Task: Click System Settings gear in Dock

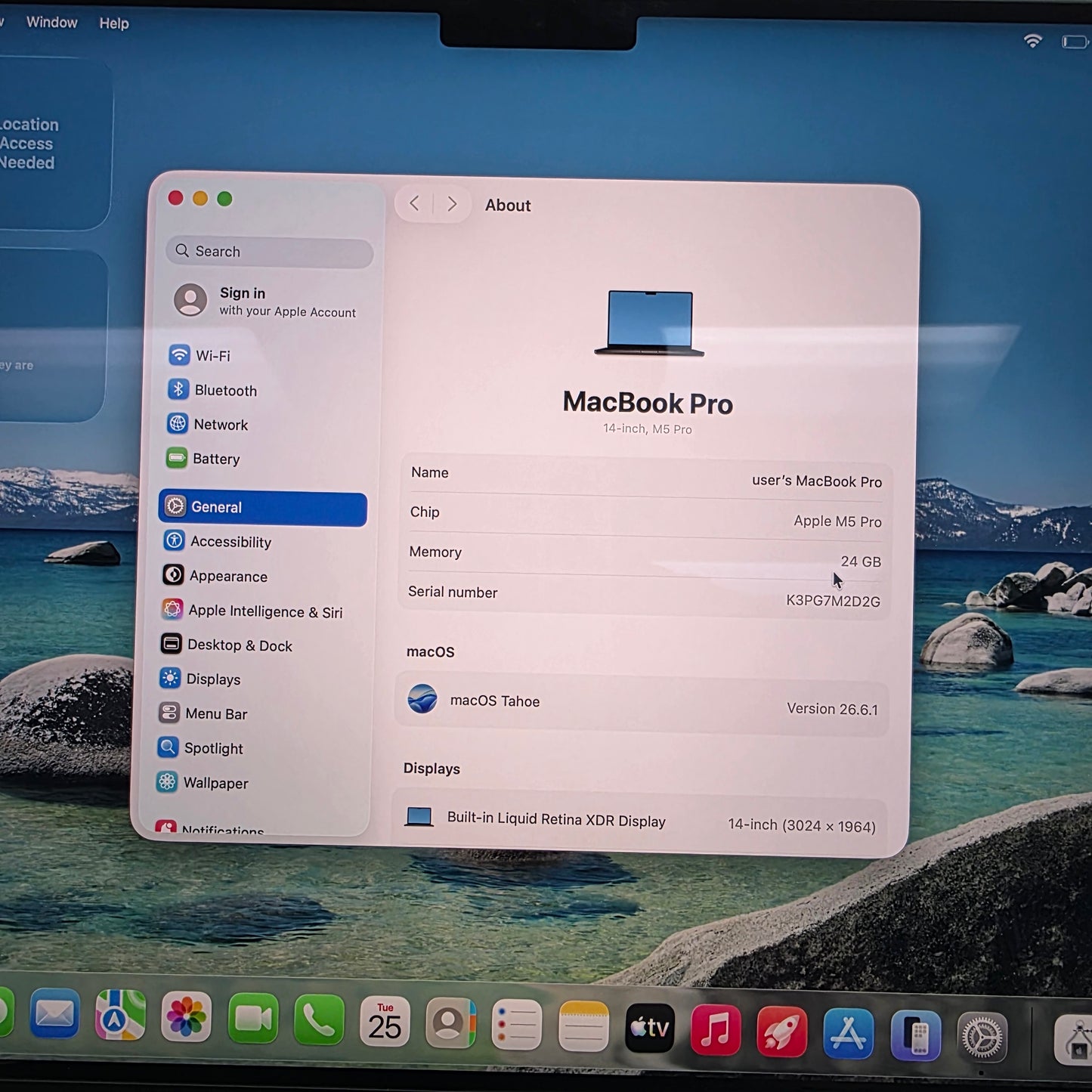Action: coord(982,1038)
